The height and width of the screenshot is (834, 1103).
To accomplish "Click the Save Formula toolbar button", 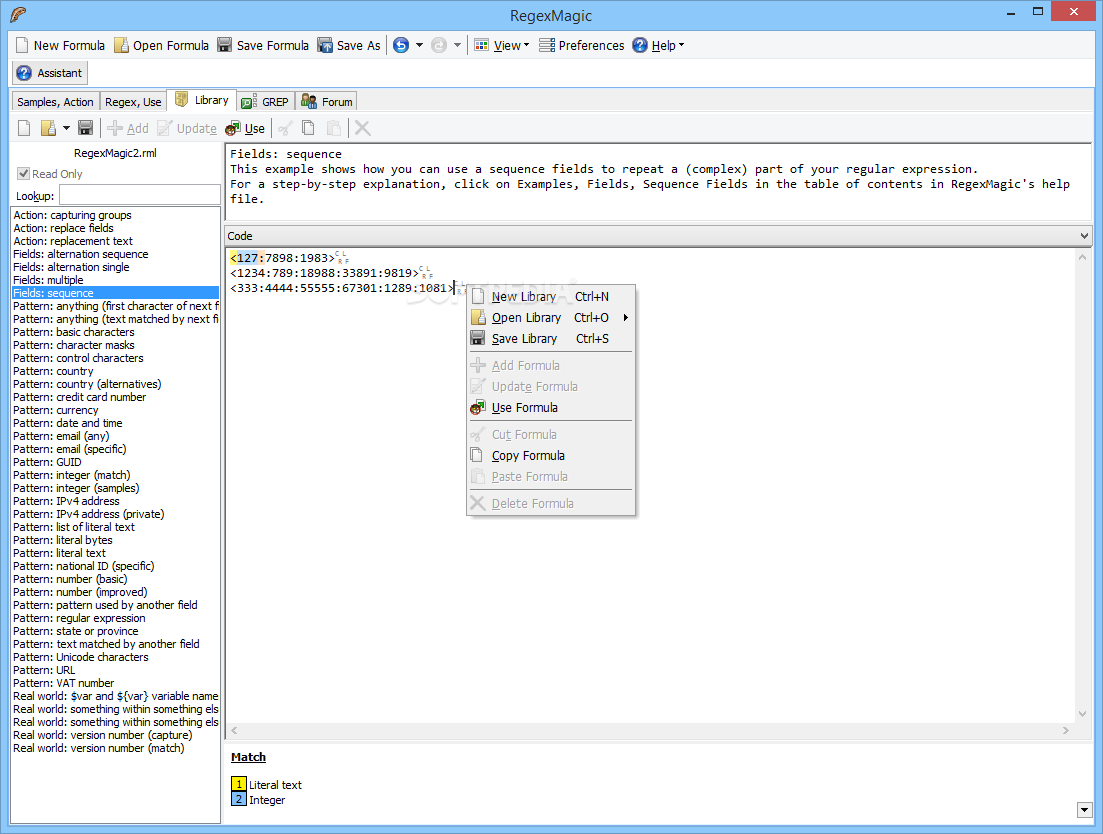I will pos(263,46).
